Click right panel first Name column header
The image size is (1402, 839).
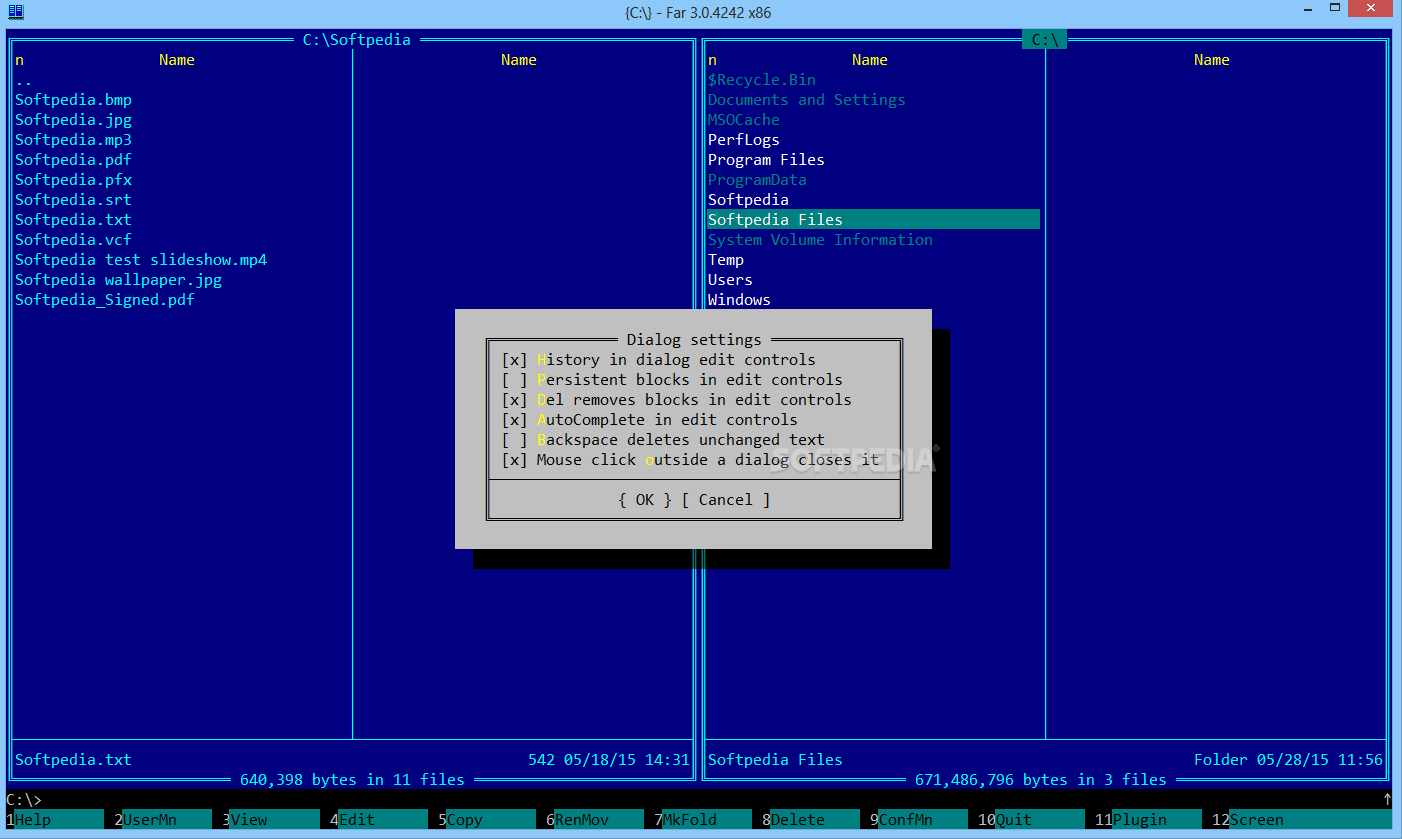pyautogui.click(x=870, y=60)
